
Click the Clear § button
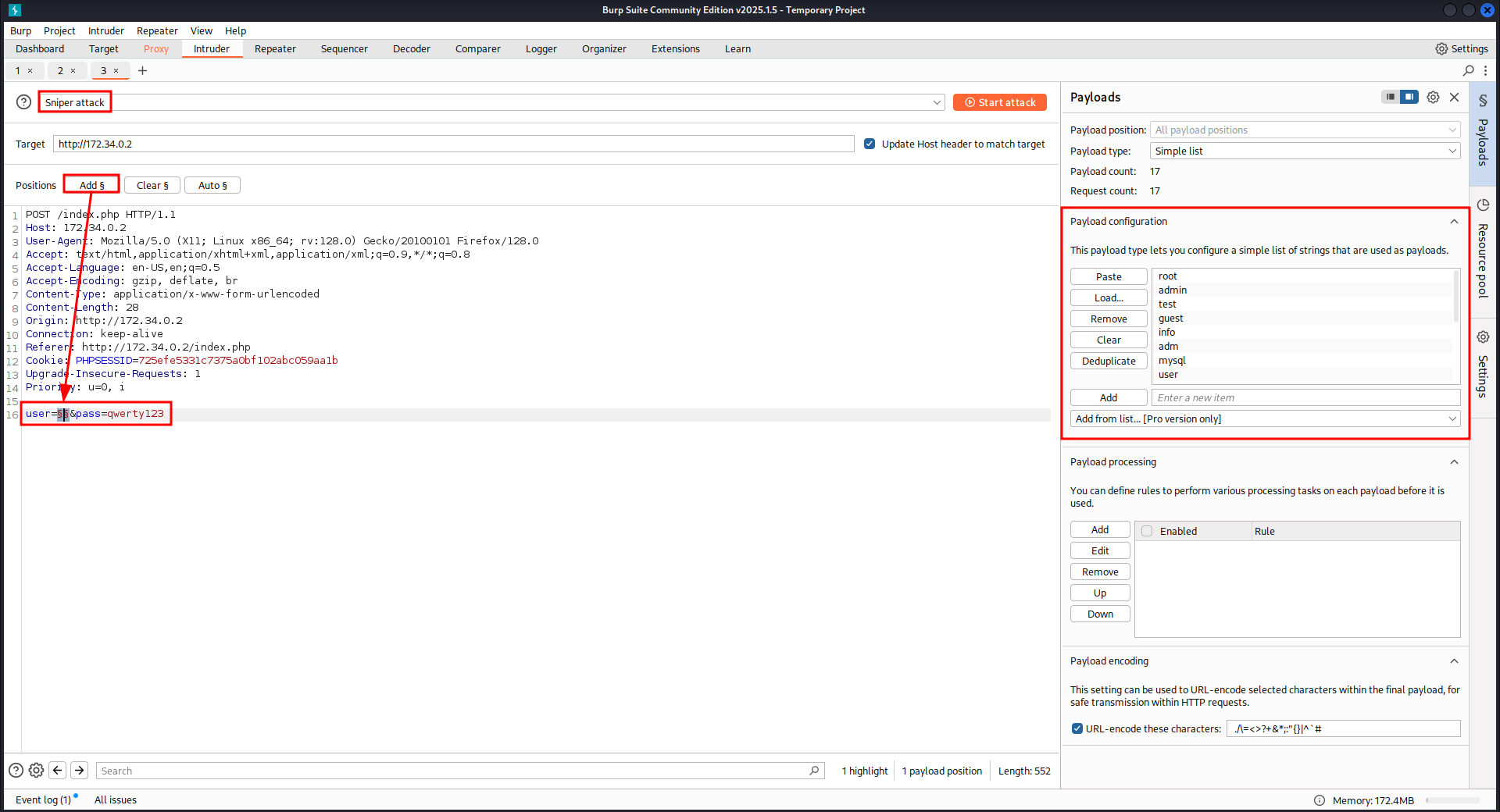[152, 185]
